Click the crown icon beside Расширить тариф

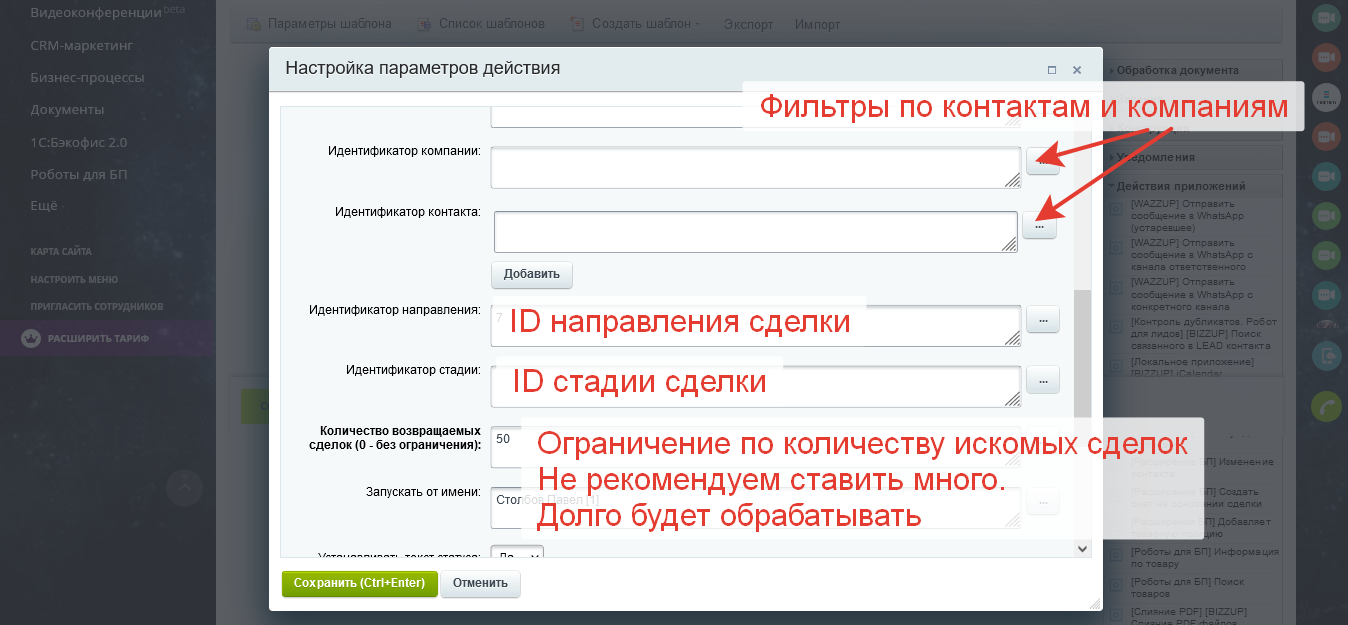[30, 339]
